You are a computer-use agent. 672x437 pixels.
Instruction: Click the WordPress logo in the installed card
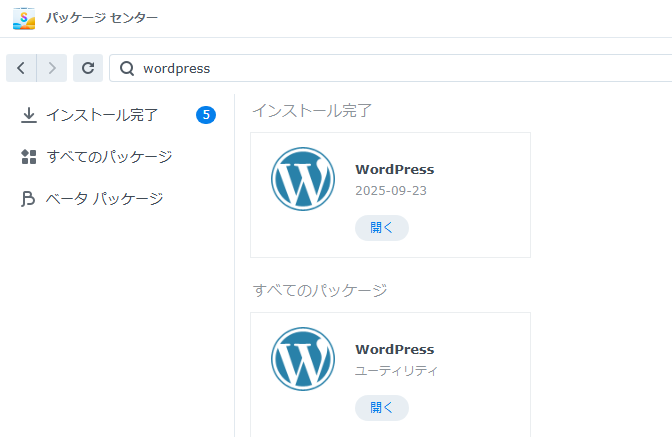tap(303, 179)
